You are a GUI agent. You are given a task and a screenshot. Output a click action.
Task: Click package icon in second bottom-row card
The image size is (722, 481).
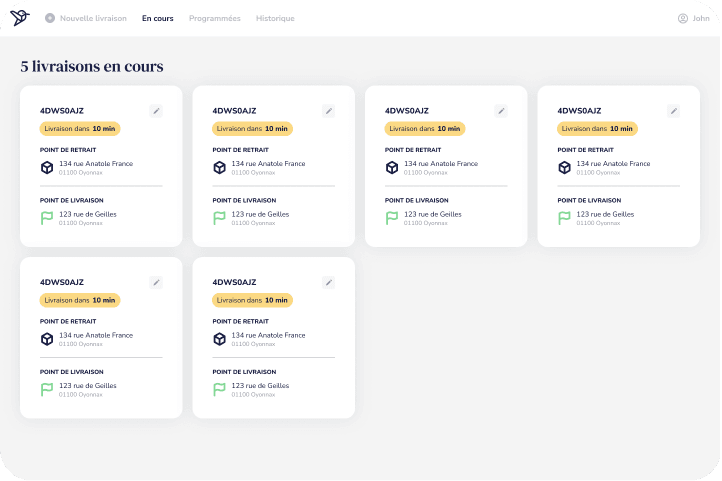[219, 339]
